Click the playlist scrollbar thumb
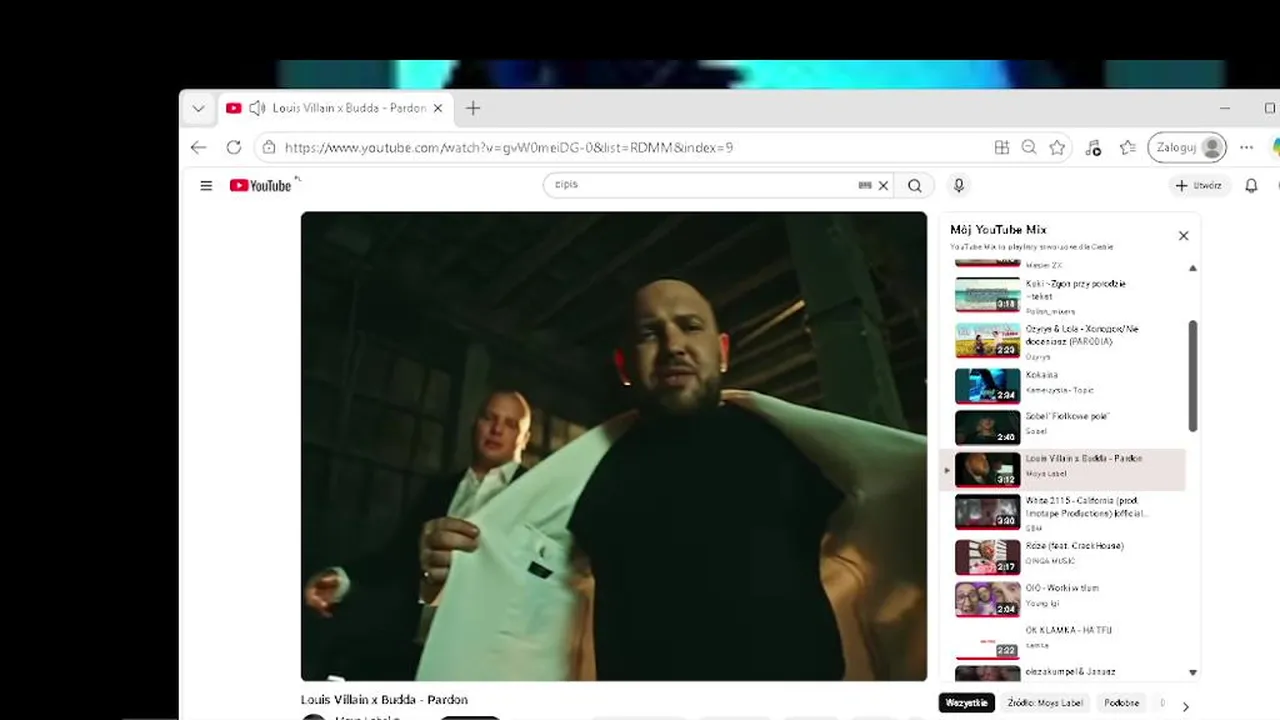This screenshot has width=1280, height=720. [x=1192, y=376]
